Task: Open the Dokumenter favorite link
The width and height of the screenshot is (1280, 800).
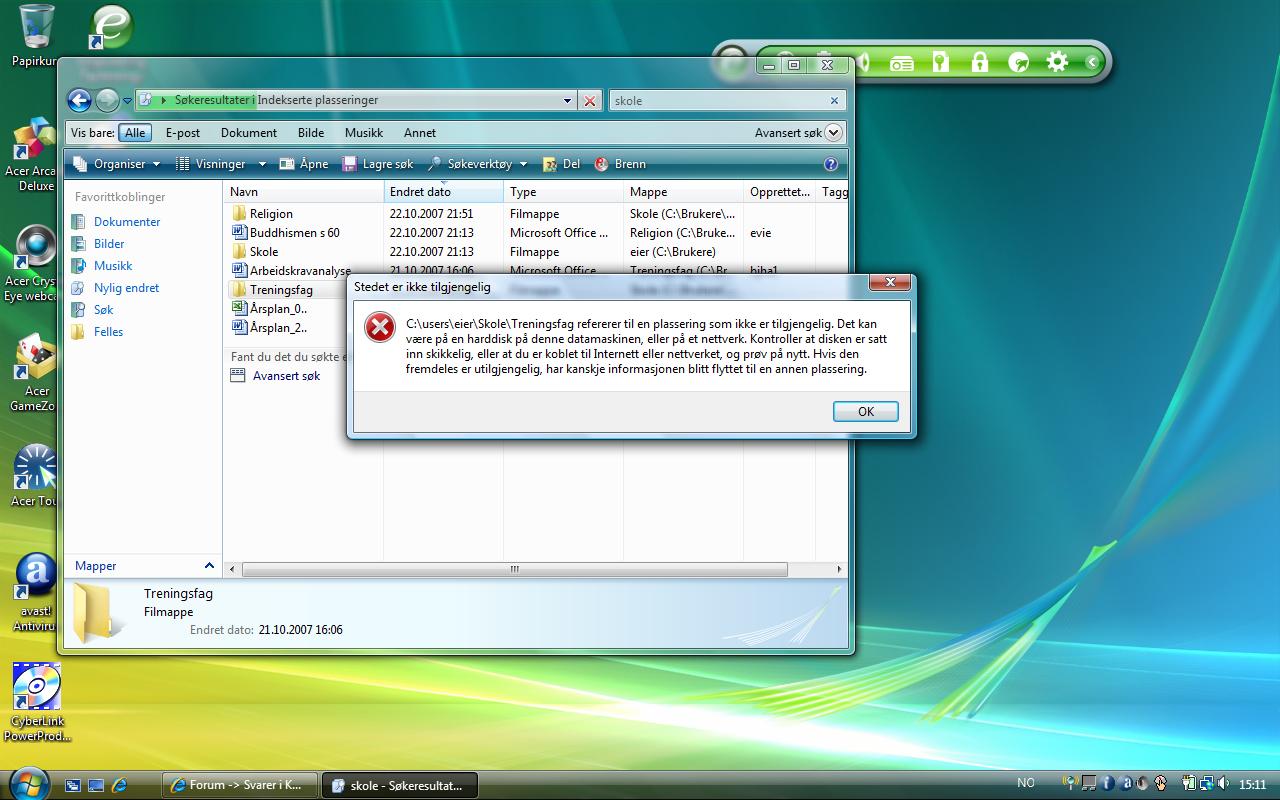Action: (x=127, y=222)
